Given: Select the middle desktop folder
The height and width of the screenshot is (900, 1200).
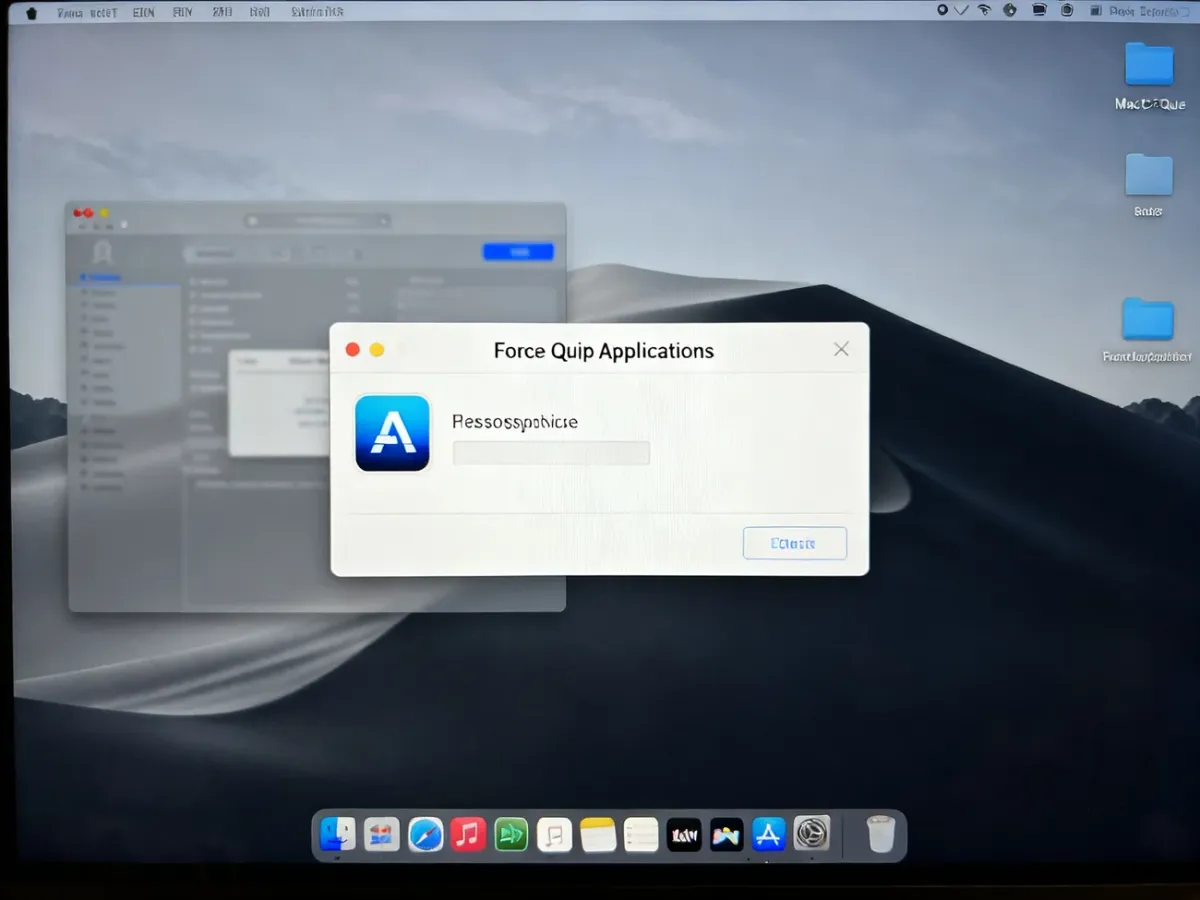Looking at the screenshot, I should tap(1149, 175).
